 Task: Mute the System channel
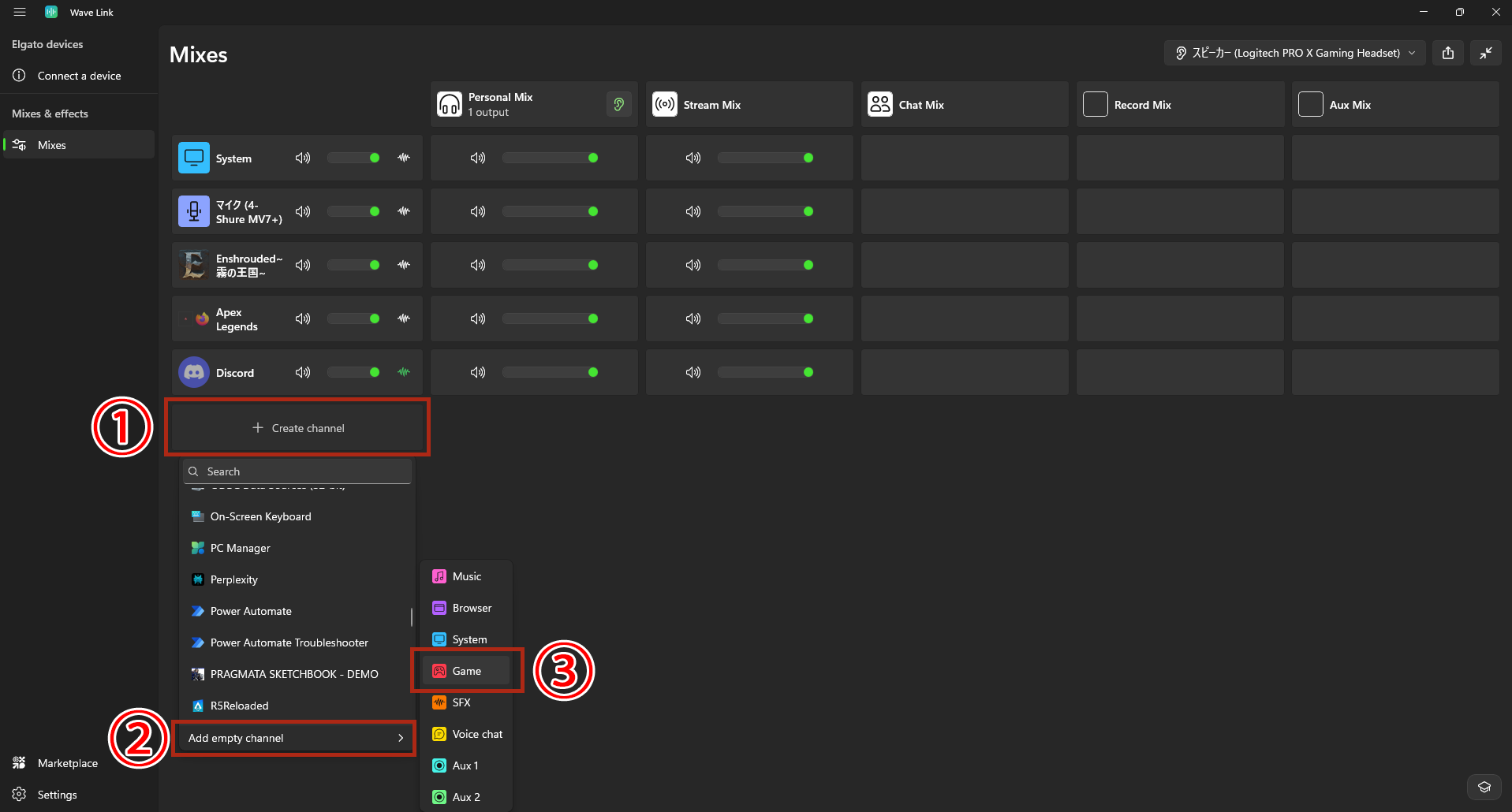point(303,158)
